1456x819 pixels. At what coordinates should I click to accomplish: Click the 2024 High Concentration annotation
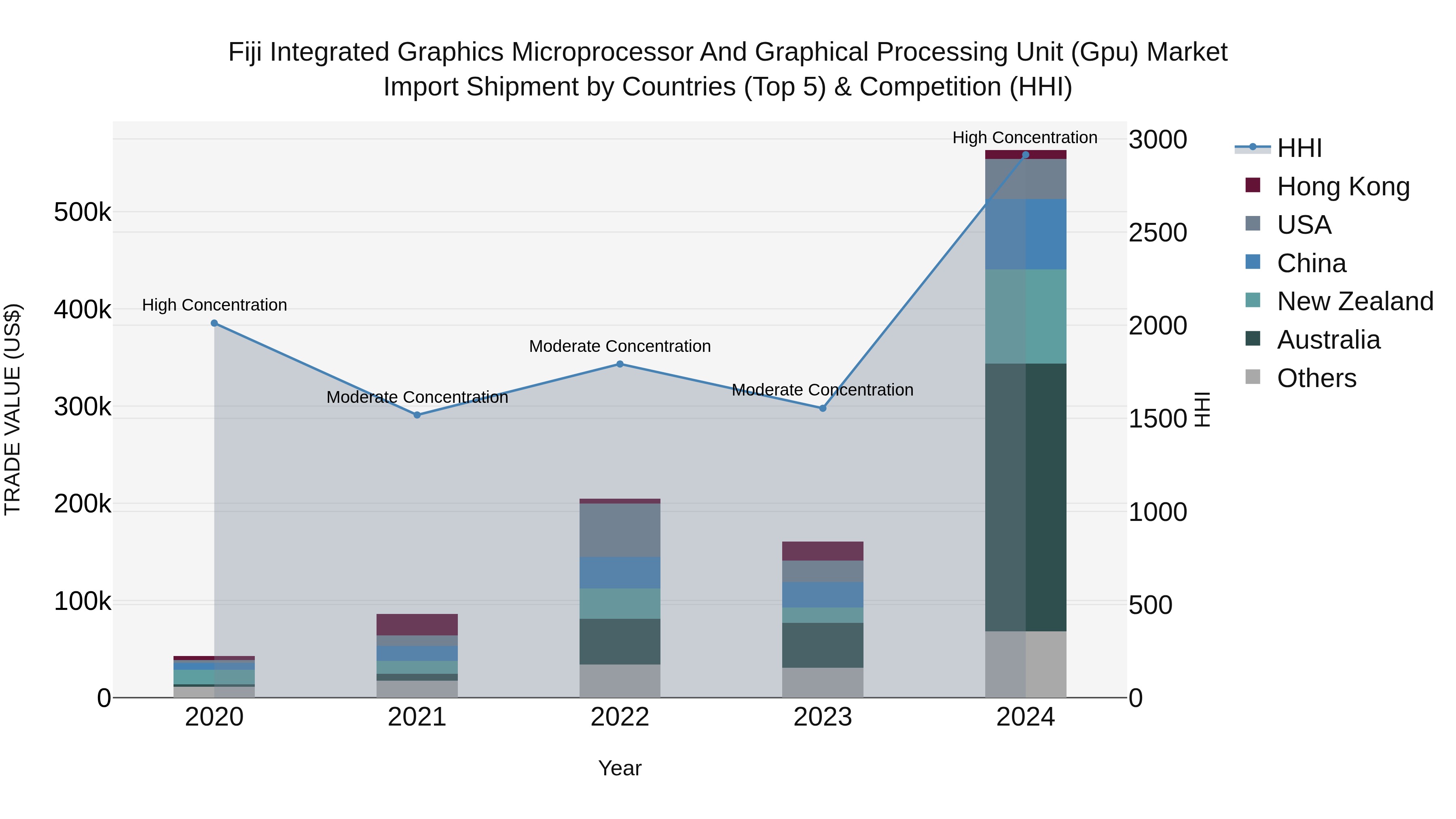1025,138
